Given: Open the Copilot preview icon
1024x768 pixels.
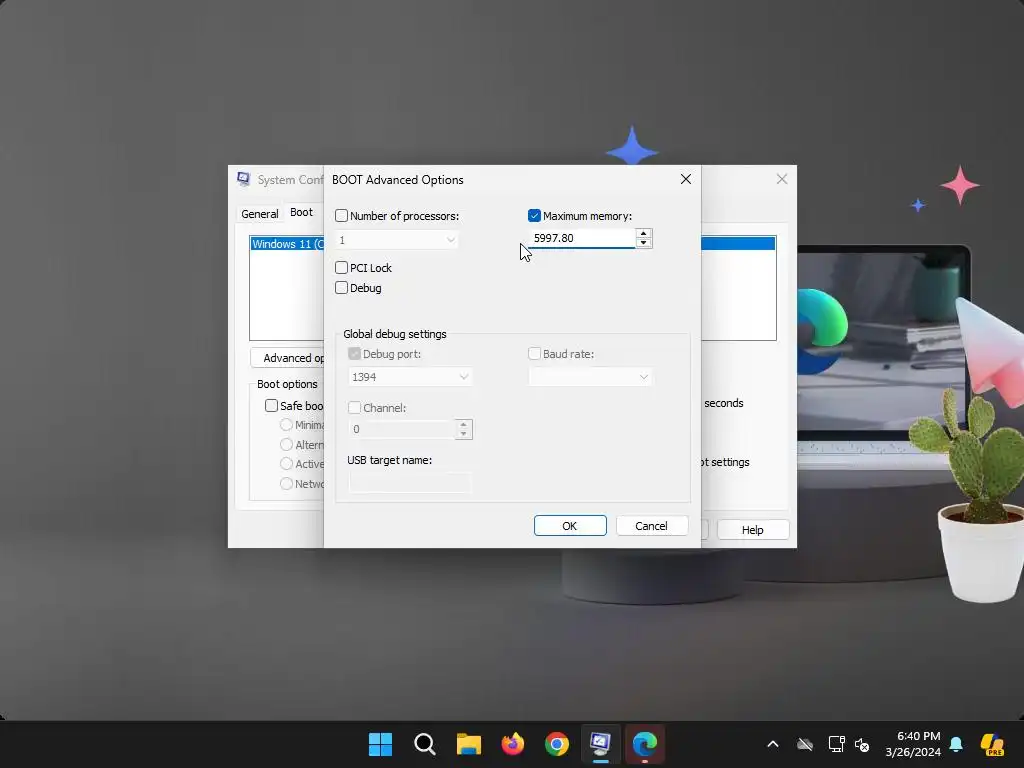Looking at the screenshot, I should 992,744.
